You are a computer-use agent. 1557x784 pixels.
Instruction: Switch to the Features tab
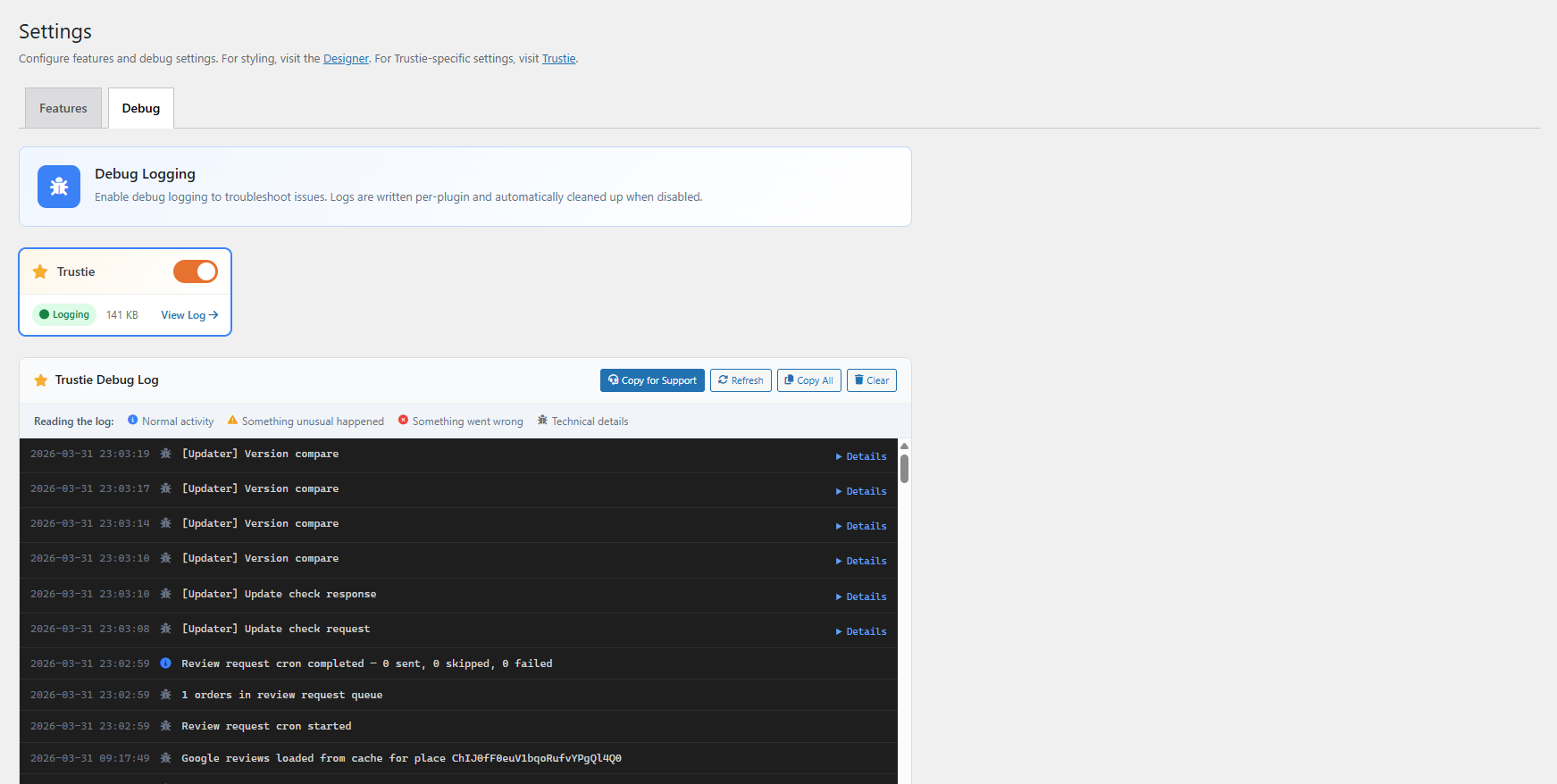(x=63, y=108)
